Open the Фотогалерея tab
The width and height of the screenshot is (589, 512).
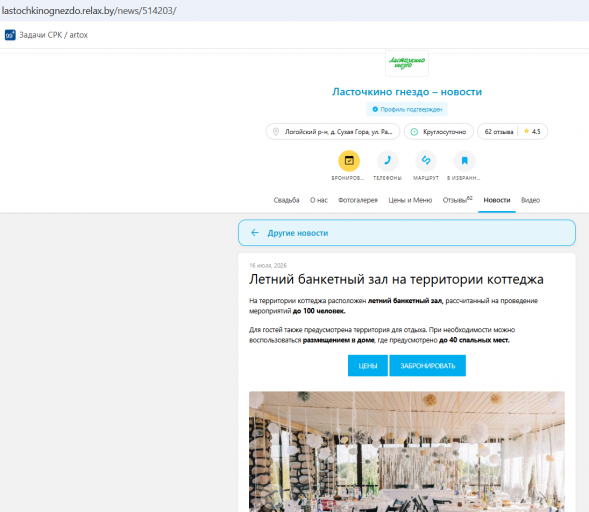click(x=358, y=200)
